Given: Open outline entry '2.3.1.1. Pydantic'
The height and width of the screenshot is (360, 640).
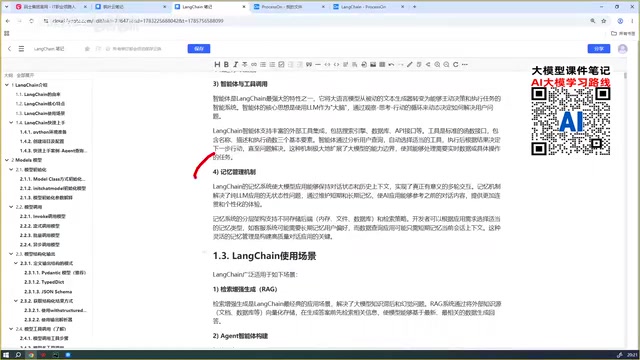Looking at the screenshot, I should (55, 273).
